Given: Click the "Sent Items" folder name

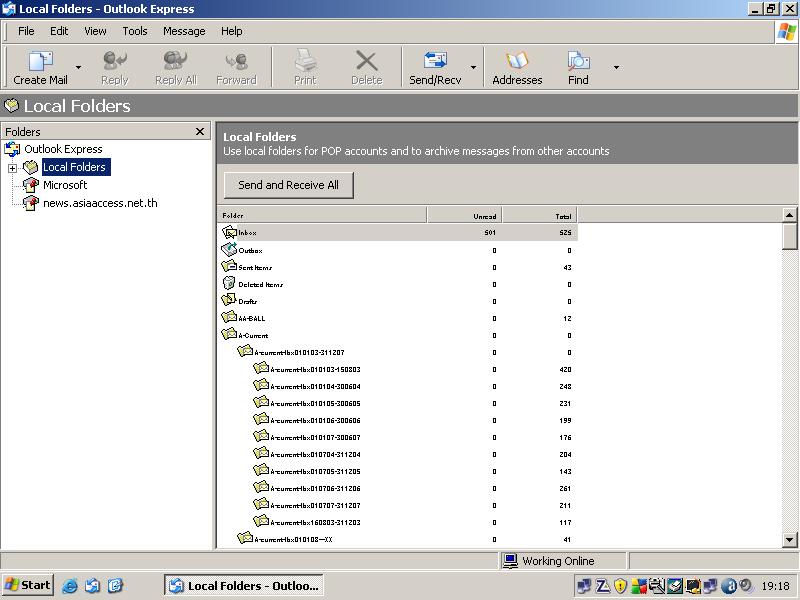Looking at the screenshot, I should pyautogui.click(x=255, y=267).
